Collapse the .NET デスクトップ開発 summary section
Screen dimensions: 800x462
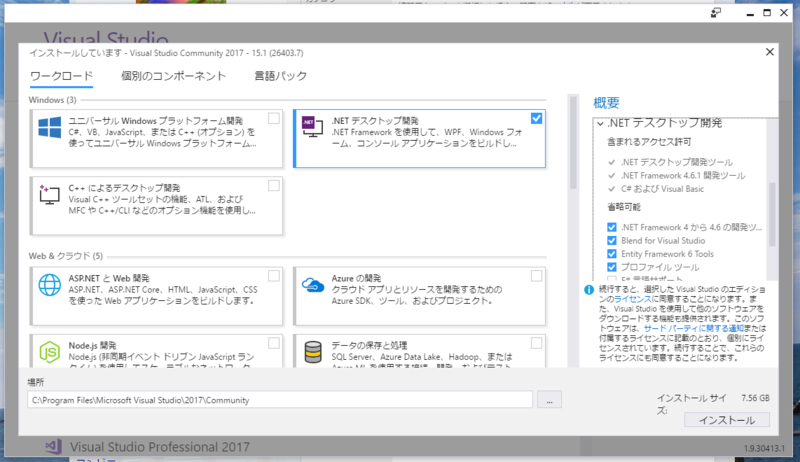[x=601, y=123]
